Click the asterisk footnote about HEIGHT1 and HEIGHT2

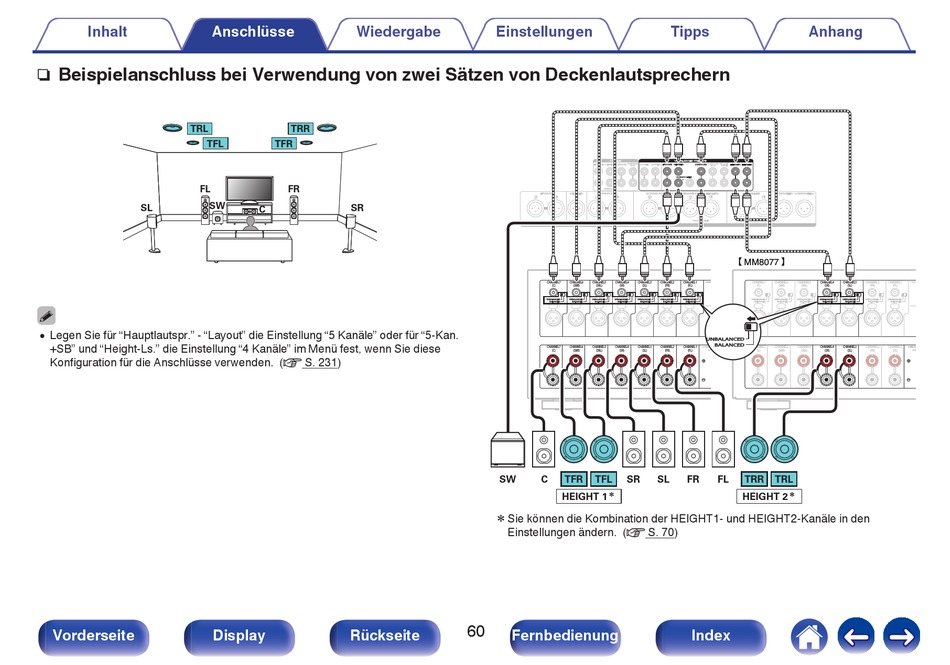683,526
